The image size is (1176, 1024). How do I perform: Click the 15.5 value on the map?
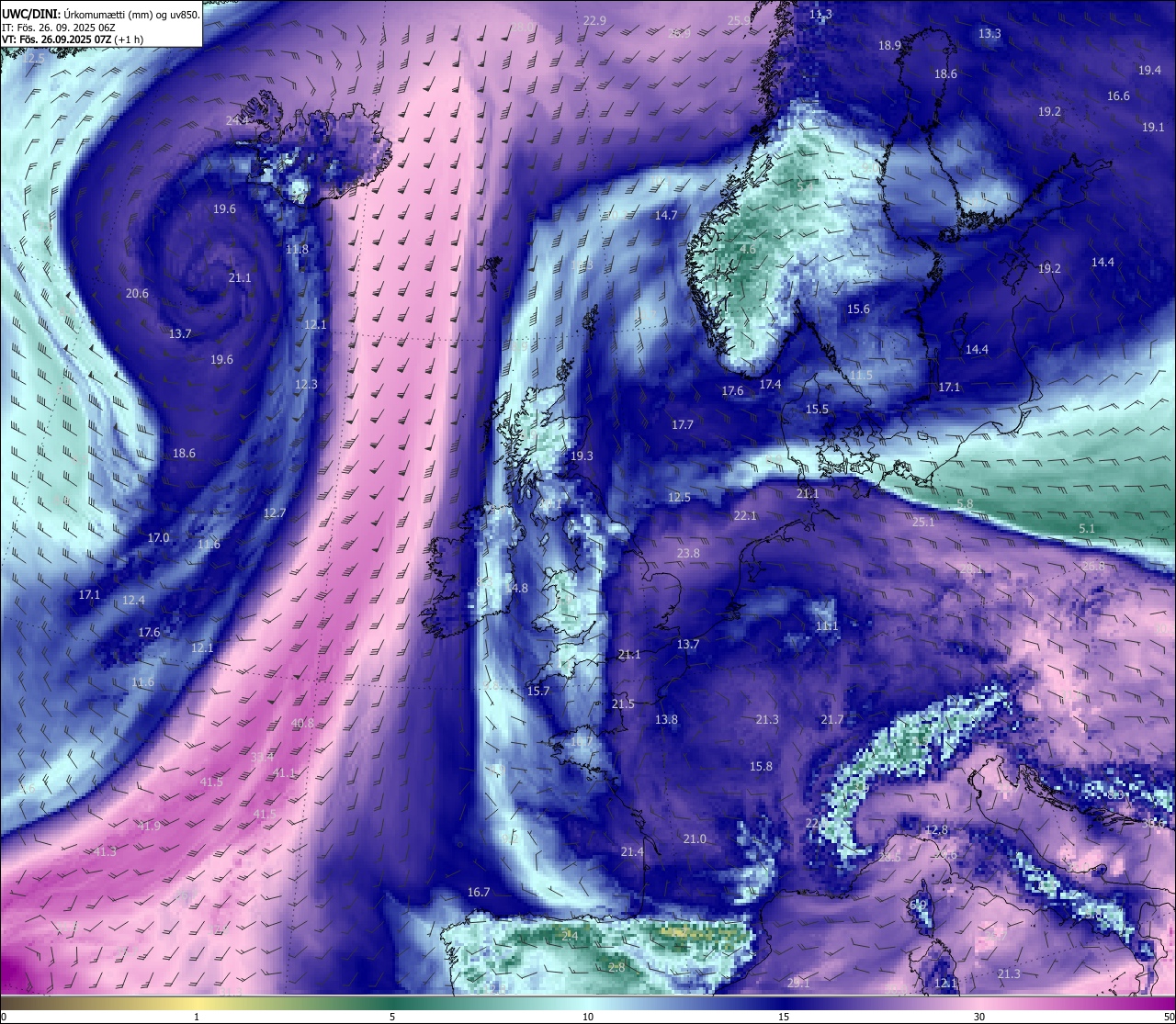[x=817, y=409]
